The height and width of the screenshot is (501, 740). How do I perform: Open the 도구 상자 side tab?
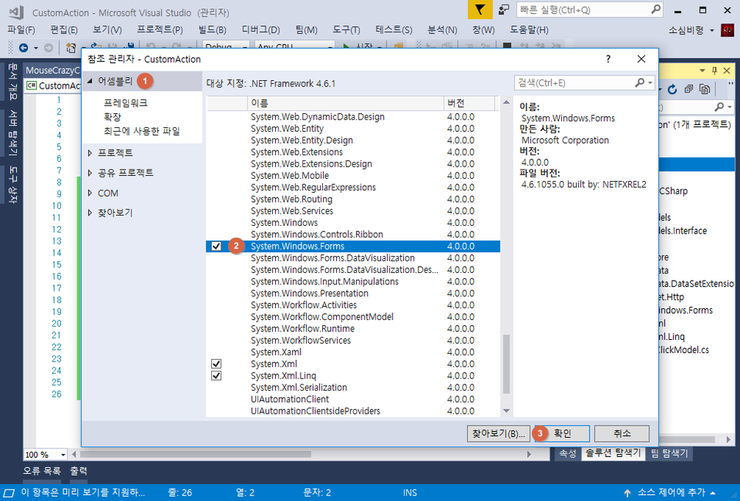13,184
